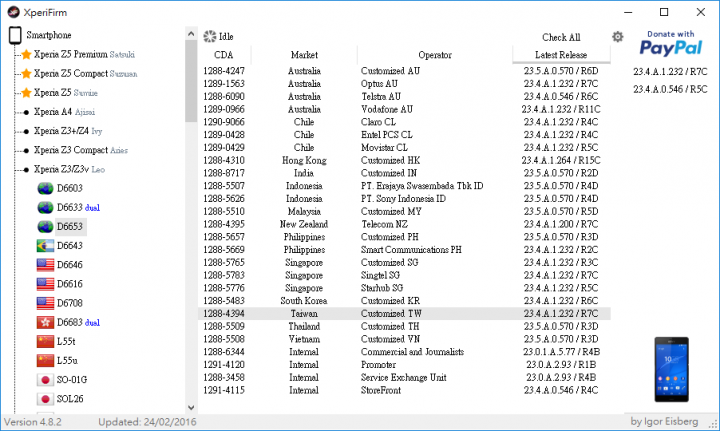Click the Smartphone device icon
The height and width of the screenshot is (431, 720).
click(x=15, y=35)
